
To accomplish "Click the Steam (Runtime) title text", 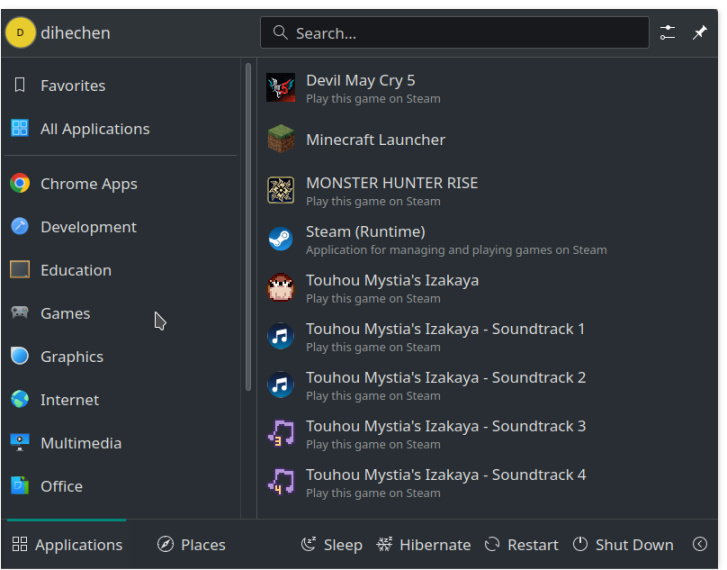I will click(365, 231).
